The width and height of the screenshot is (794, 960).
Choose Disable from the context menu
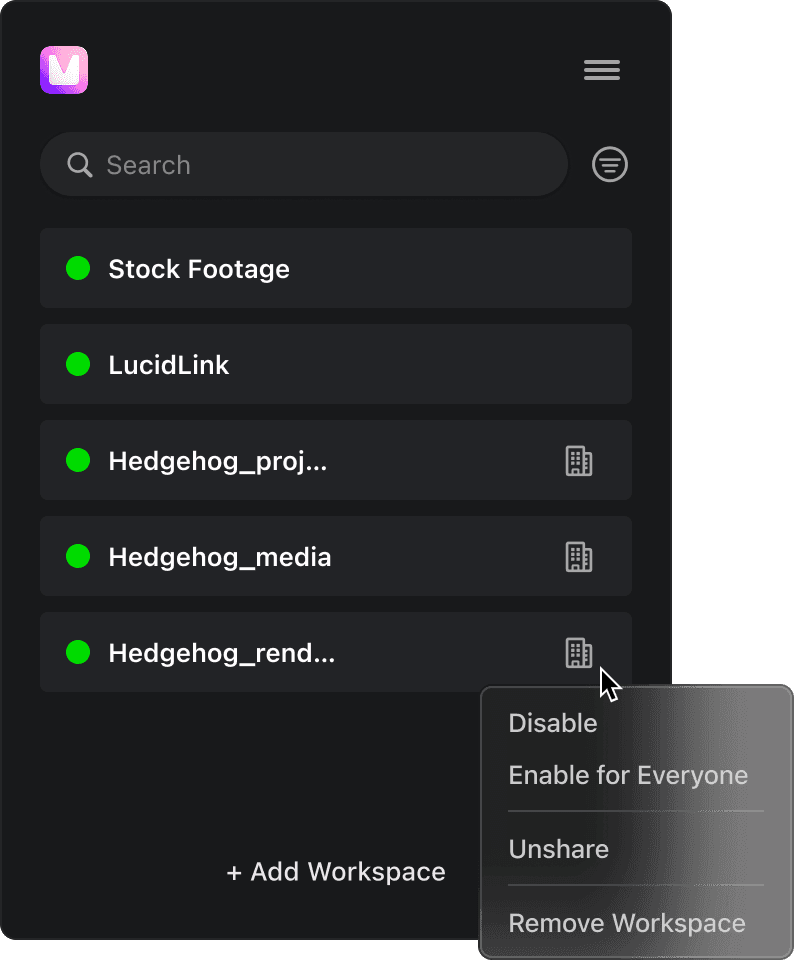click(x=553, y=723)
